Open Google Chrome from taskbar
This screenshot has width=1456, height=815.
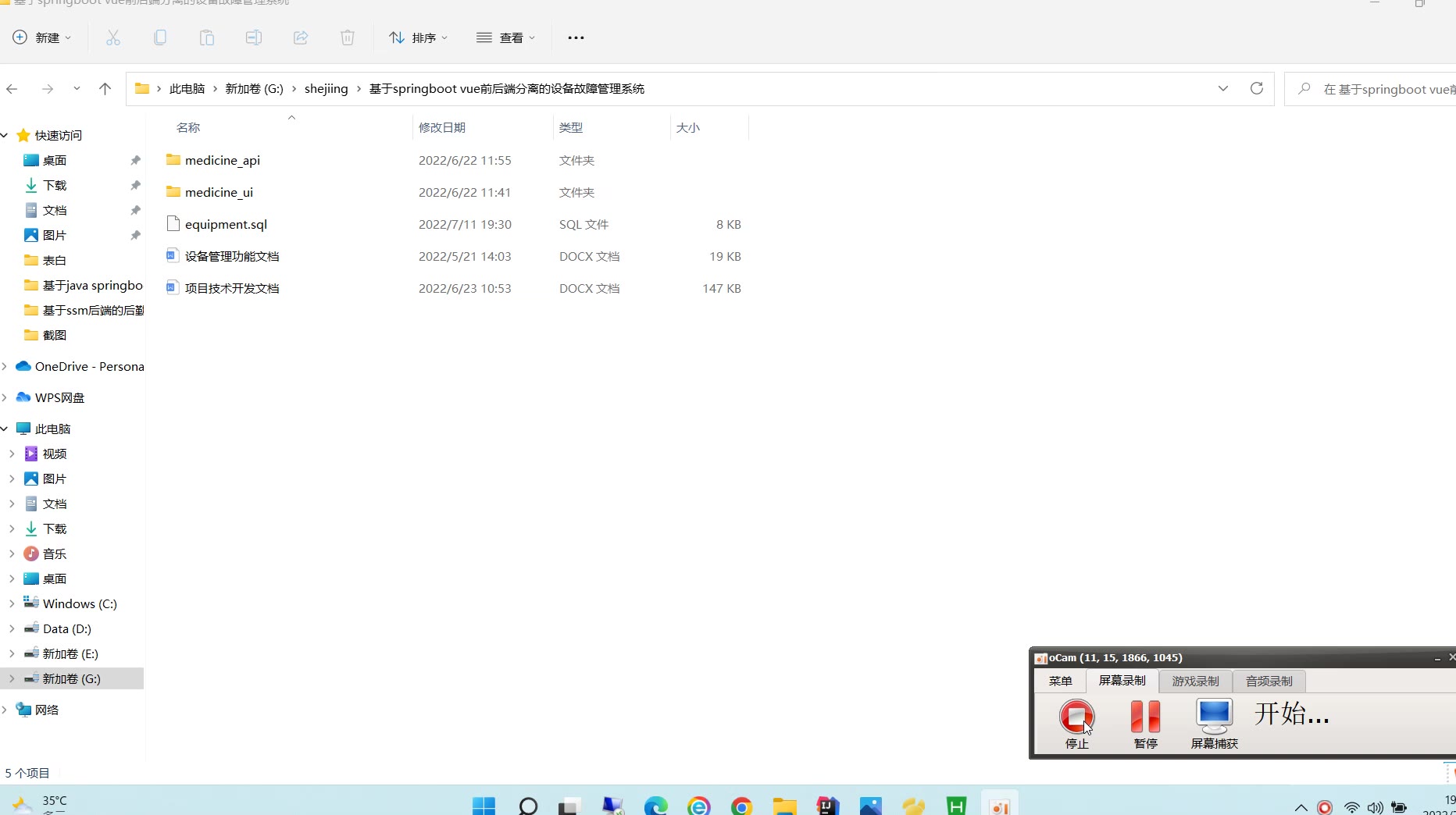741,805
